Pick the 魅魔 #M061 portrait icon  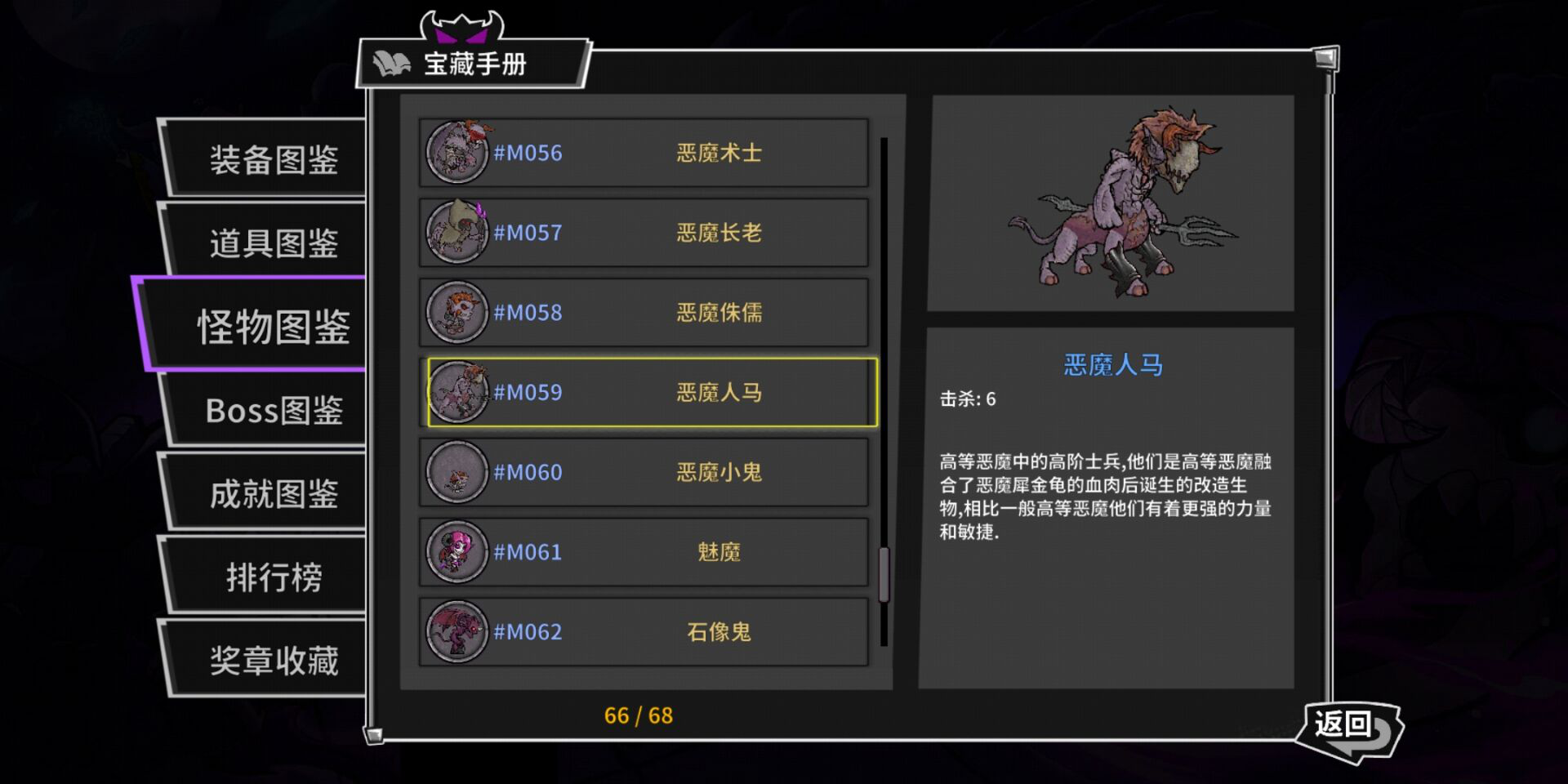pos(457,551)
